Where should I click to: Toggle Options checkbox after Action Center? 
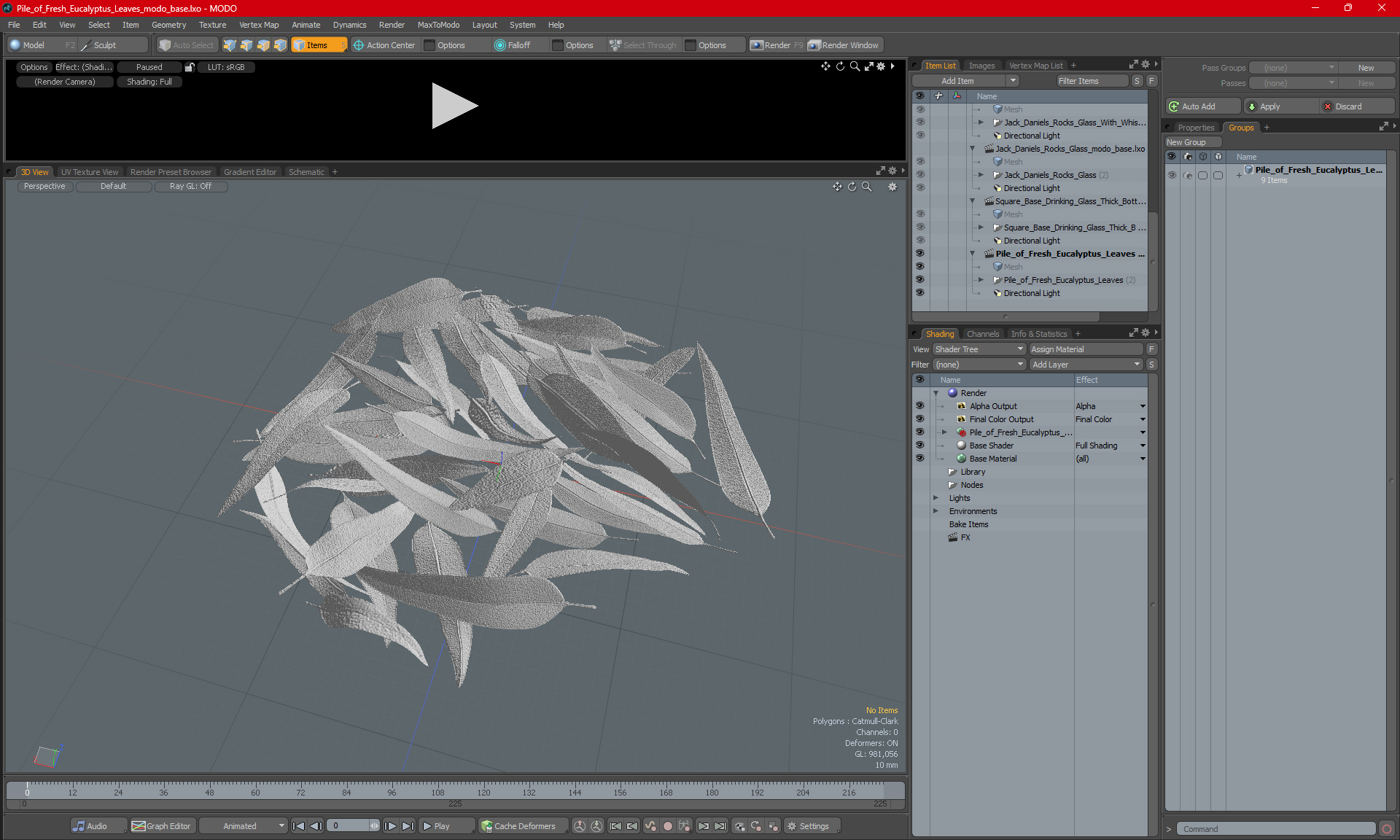click(x=430, y=45)
